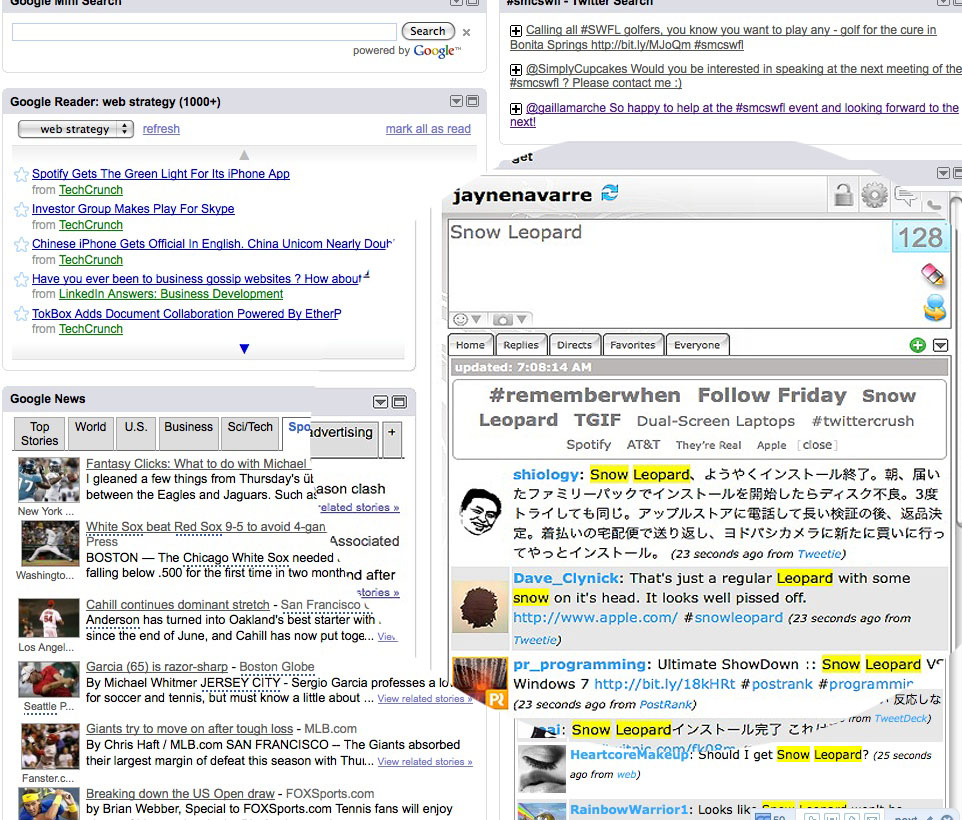This screenshot has height=820, width=962.
Task: Open the White Sox article thumbnail
Action: click(50, 543)
